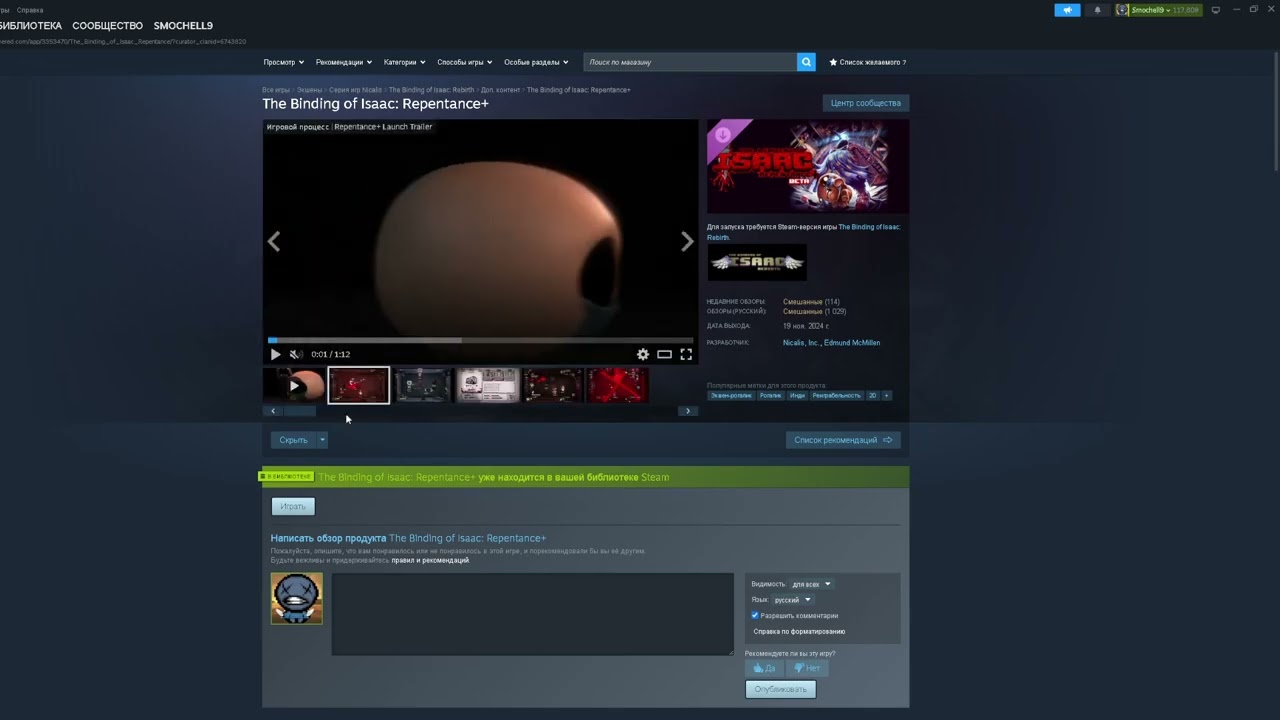1280x720 pixels.
Task: Open the правил и рекомендаций link
Action: (430, 560)
